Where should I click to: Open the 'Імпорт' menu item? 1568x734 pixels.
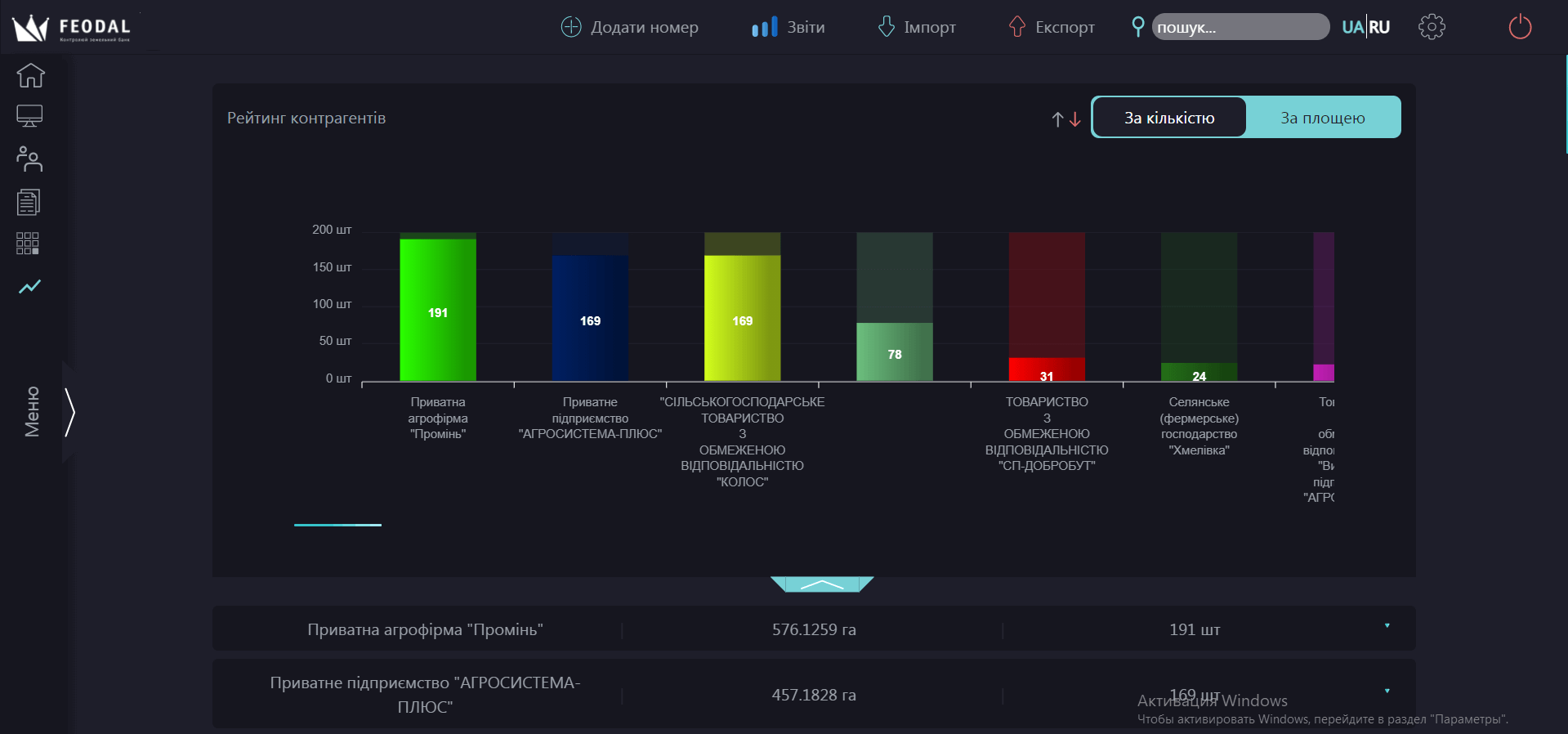coord(917,27)
